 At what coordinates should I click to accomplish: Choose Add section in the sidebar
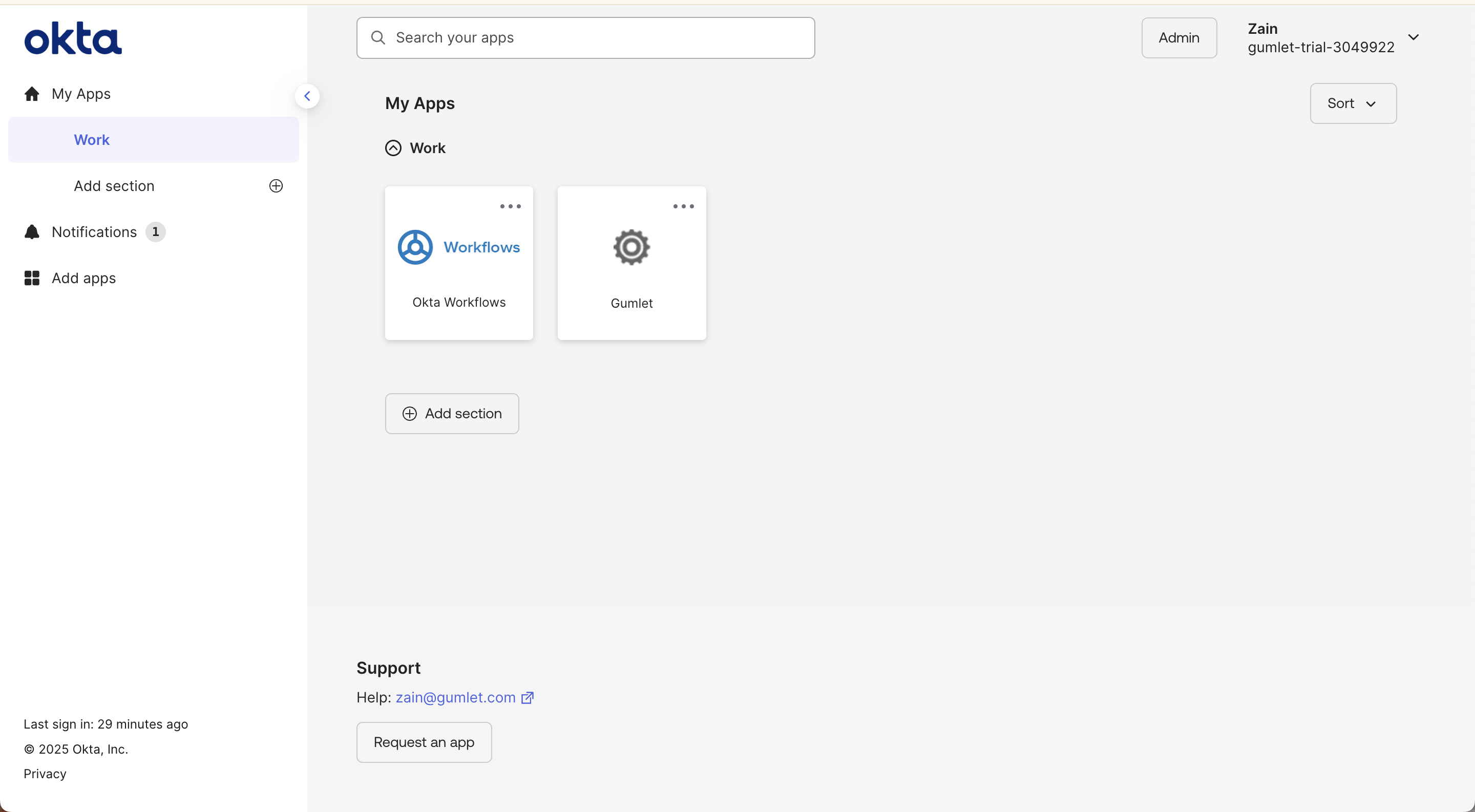click(114, 186)
